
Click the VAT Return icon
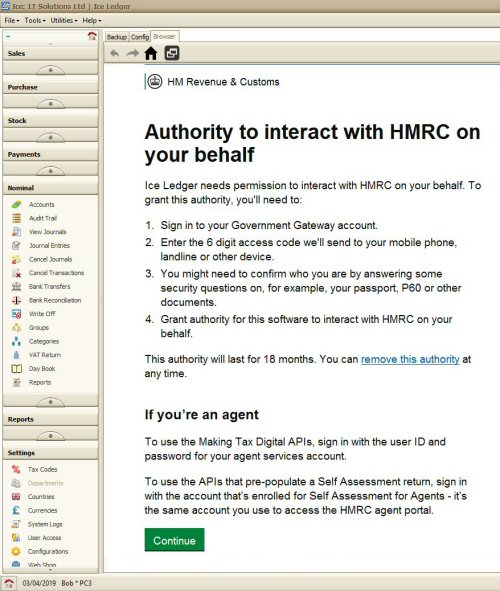[16, 355]
